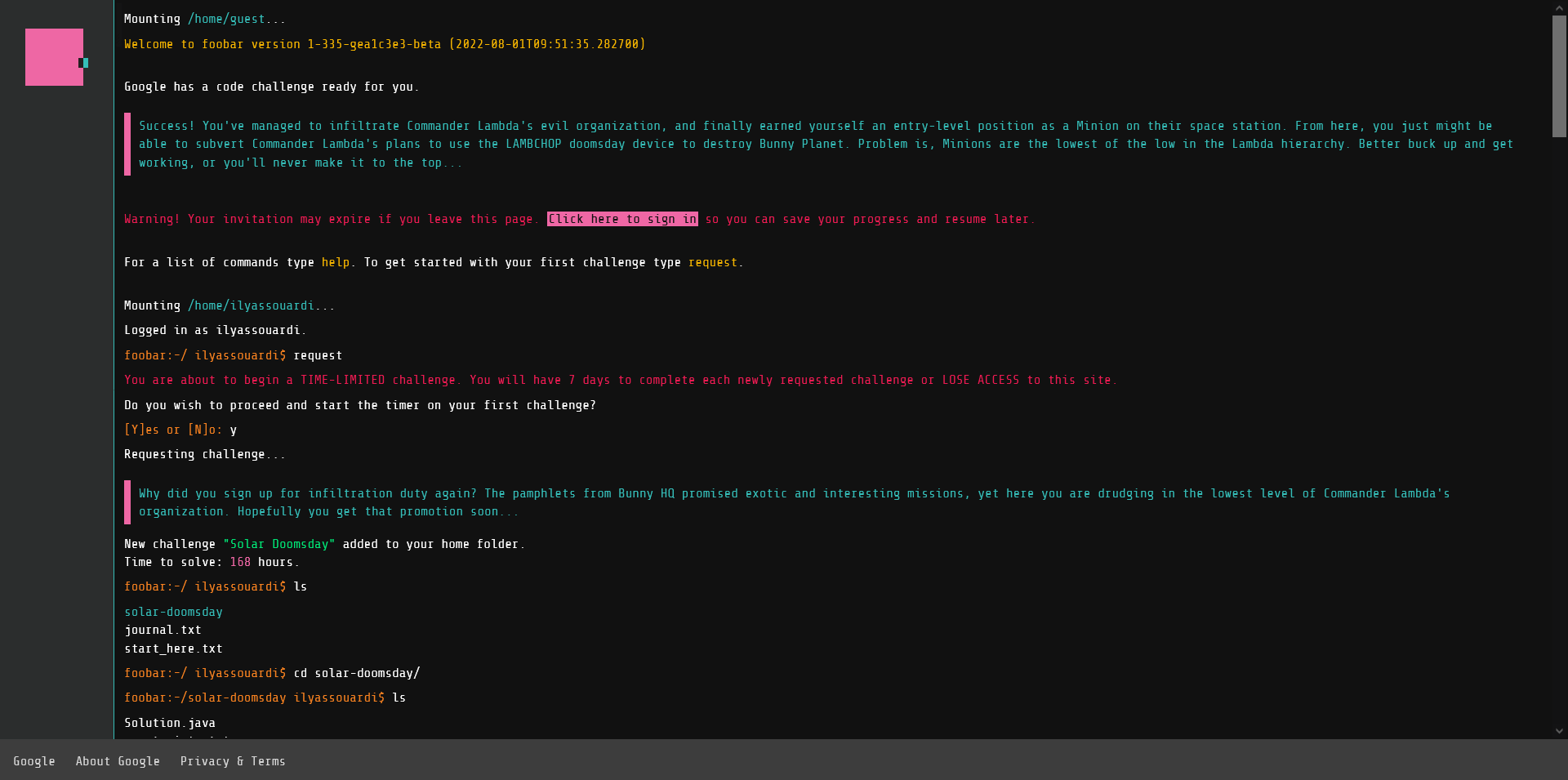The height and width of the screenshot is (780, 1568).
Task: Click the 'Why did you sign up' paragraph
Action: pos(794,502)
